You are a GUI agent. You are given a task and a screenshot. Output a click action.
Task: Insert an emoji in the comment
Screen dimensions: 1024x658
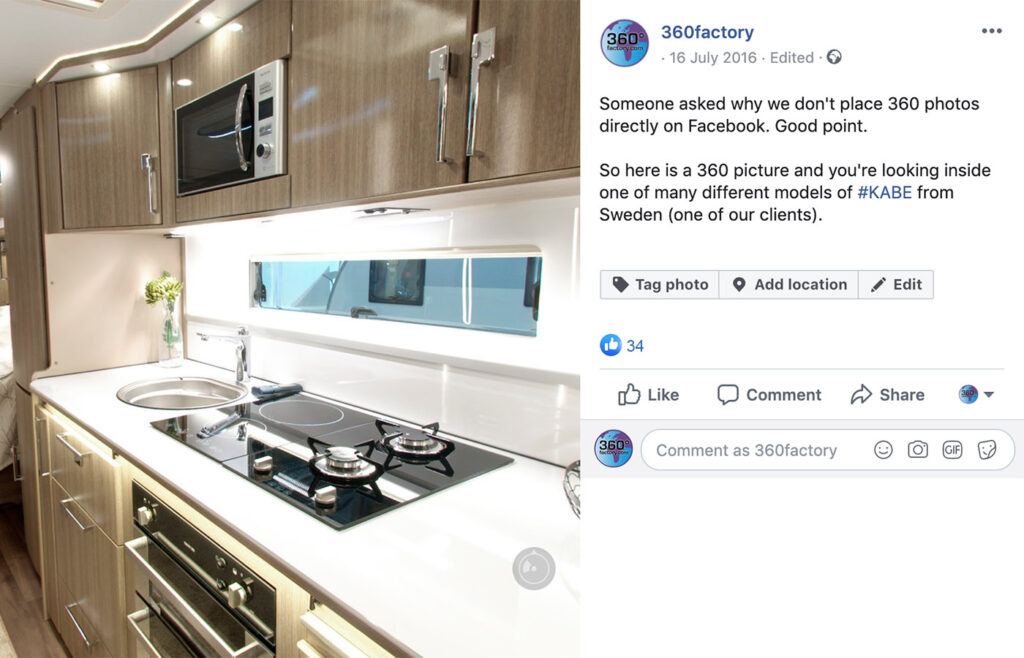[x=883, y=450]
